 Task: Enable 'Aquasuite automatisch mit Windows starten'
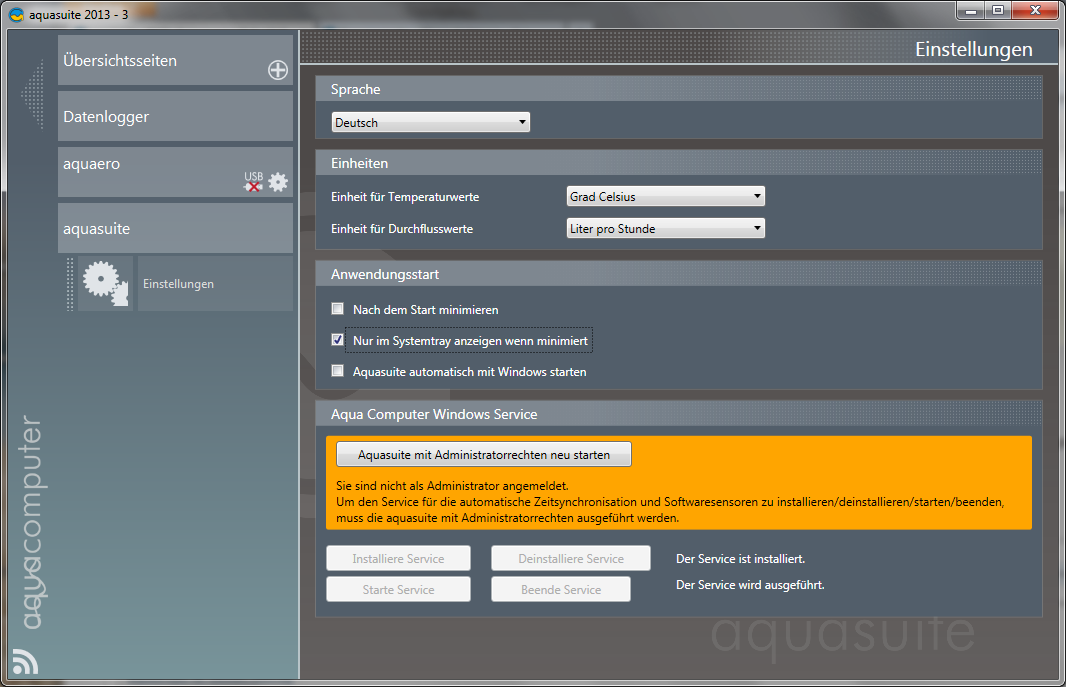pyautogui.click(x=338, y=371)
